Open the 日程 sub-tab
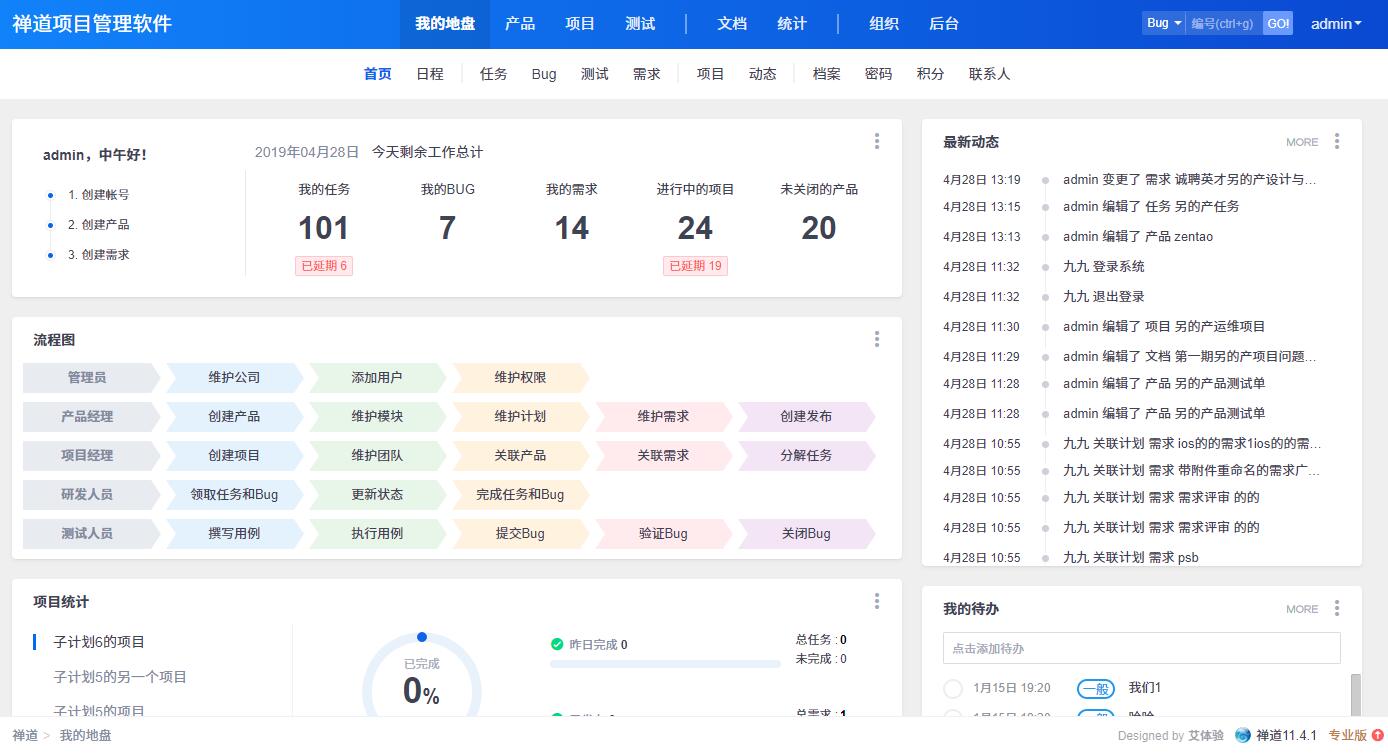The width and height of the screenshot is (1388, 755). click(x=430, y=74)
